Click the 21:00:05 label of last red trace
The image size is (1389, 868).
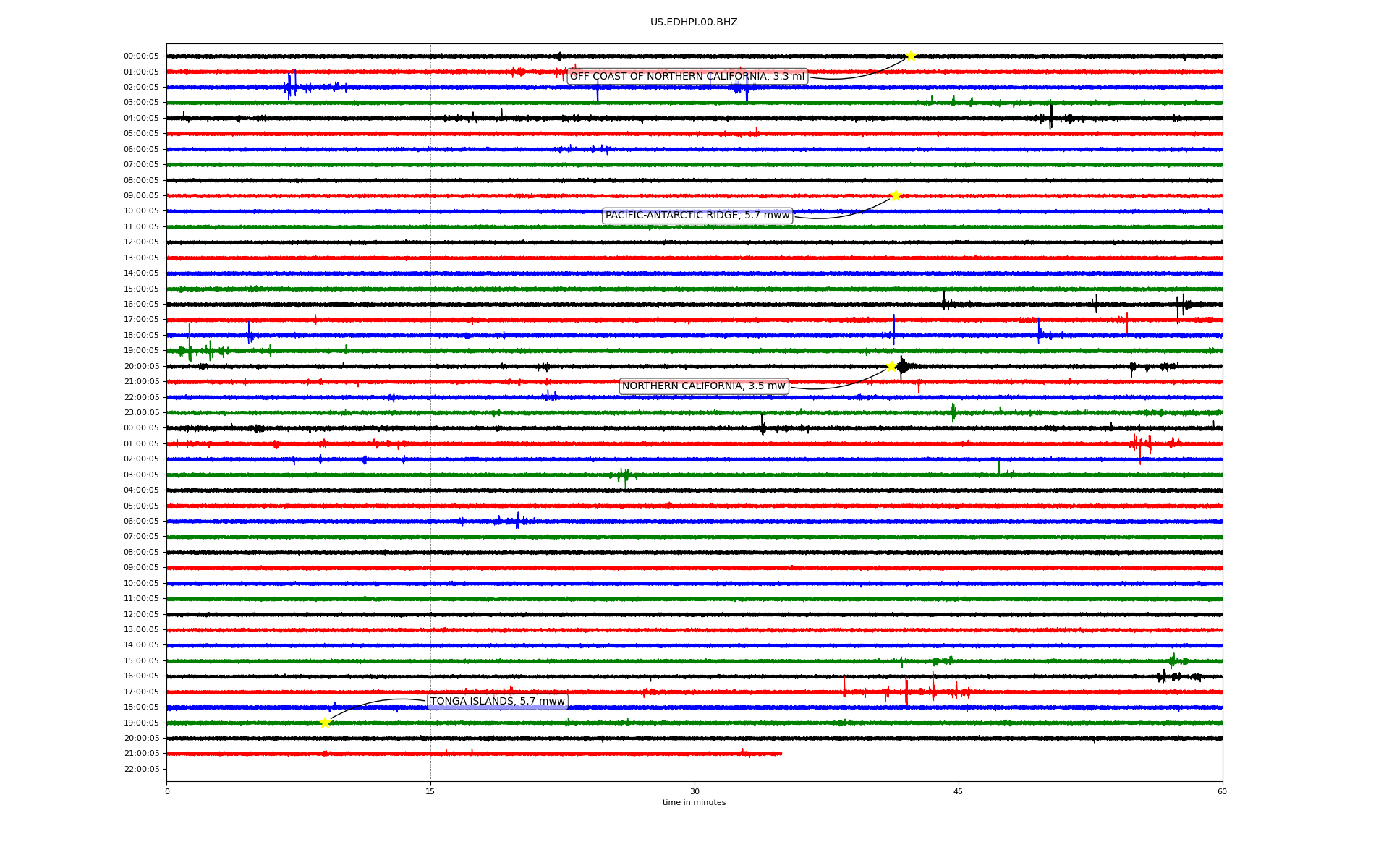click(x=141, y=754)
